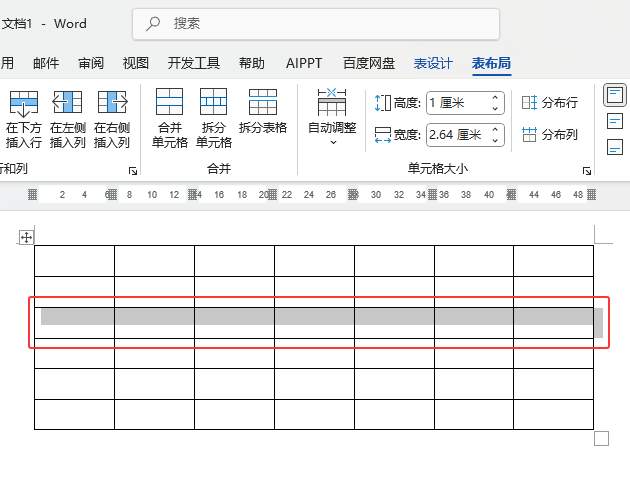Image resolution: width=630 pixels, height=482 pixels.
Task: Click the search (搜索) box
Action: 316,24
